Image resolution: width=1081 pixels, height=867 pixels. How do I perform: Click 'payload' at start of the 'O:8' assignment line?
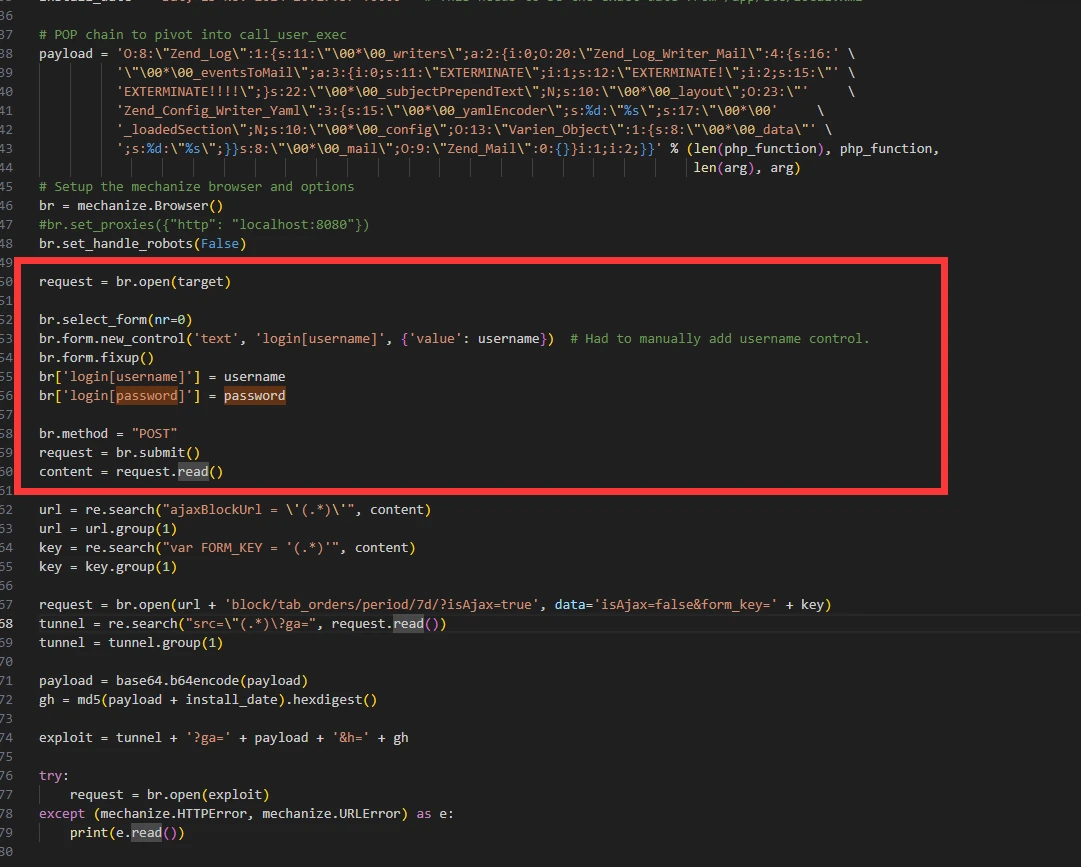coord(65,54)
